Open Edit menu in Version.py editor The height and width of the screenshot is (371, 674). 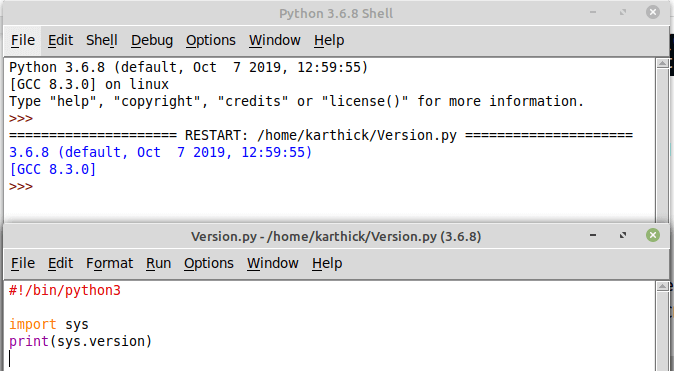60,263
